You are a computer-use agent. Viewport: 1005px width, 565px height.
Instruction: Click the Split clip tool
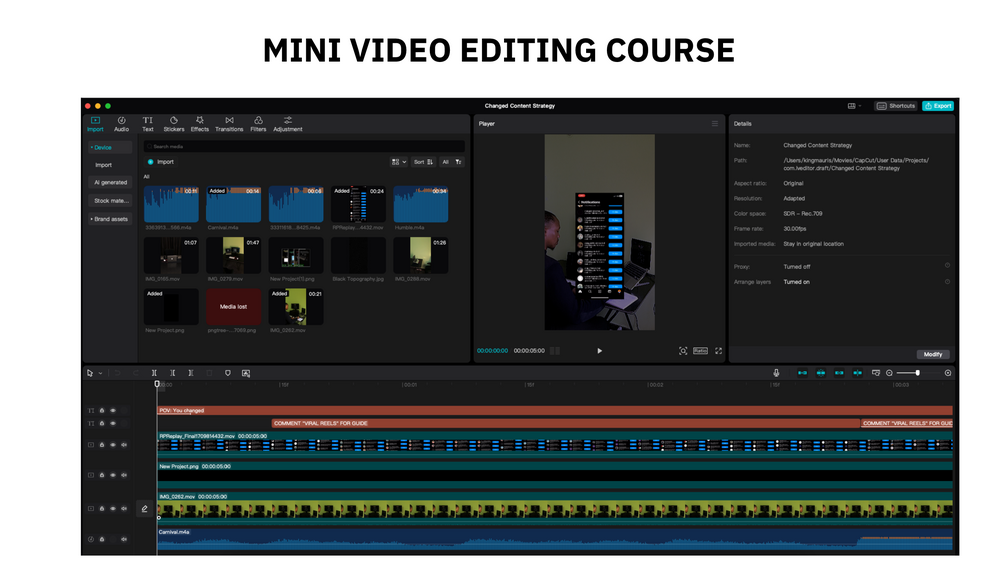[x=154, y=373]
